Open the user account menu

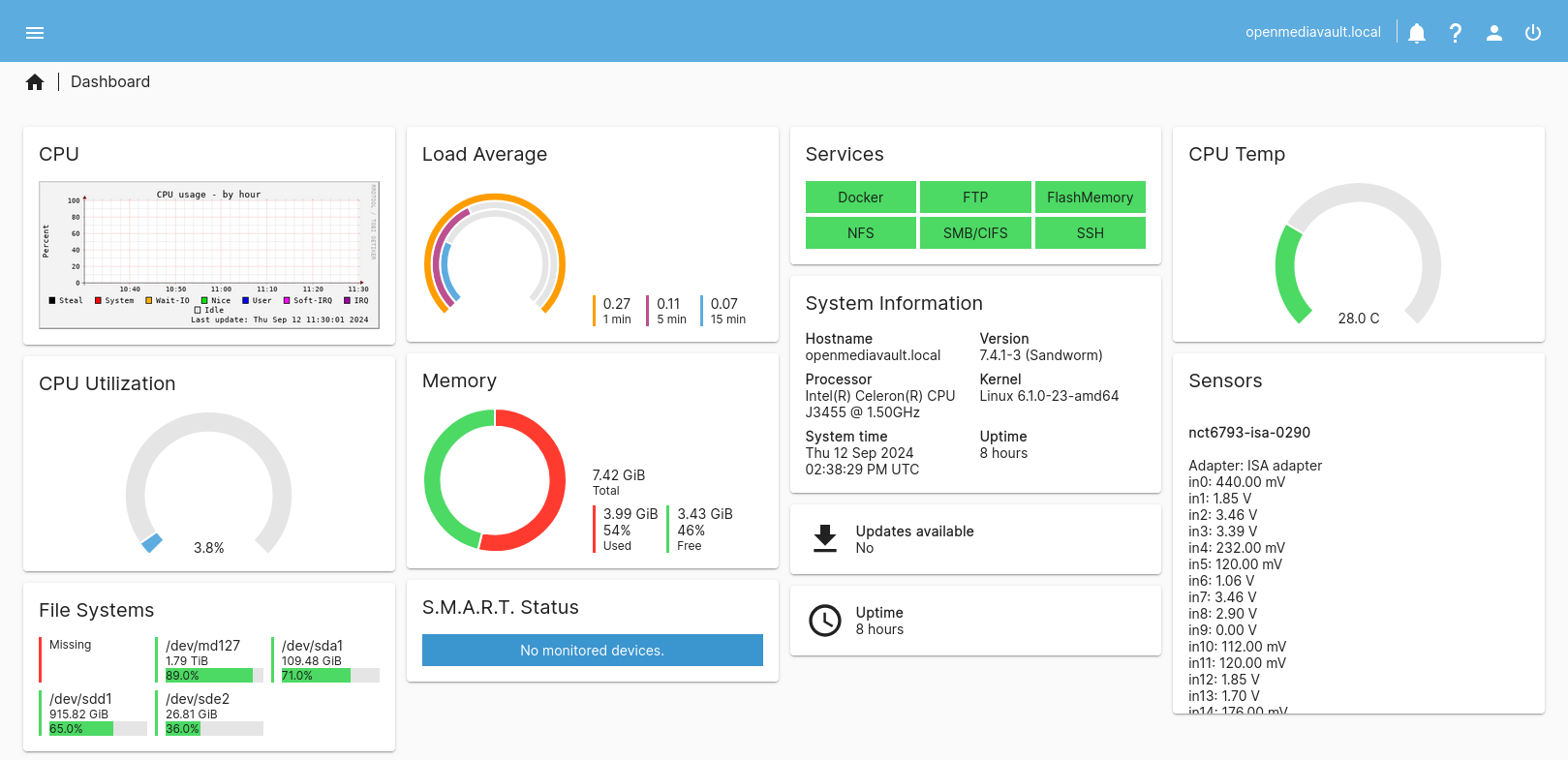[1493, 33]
